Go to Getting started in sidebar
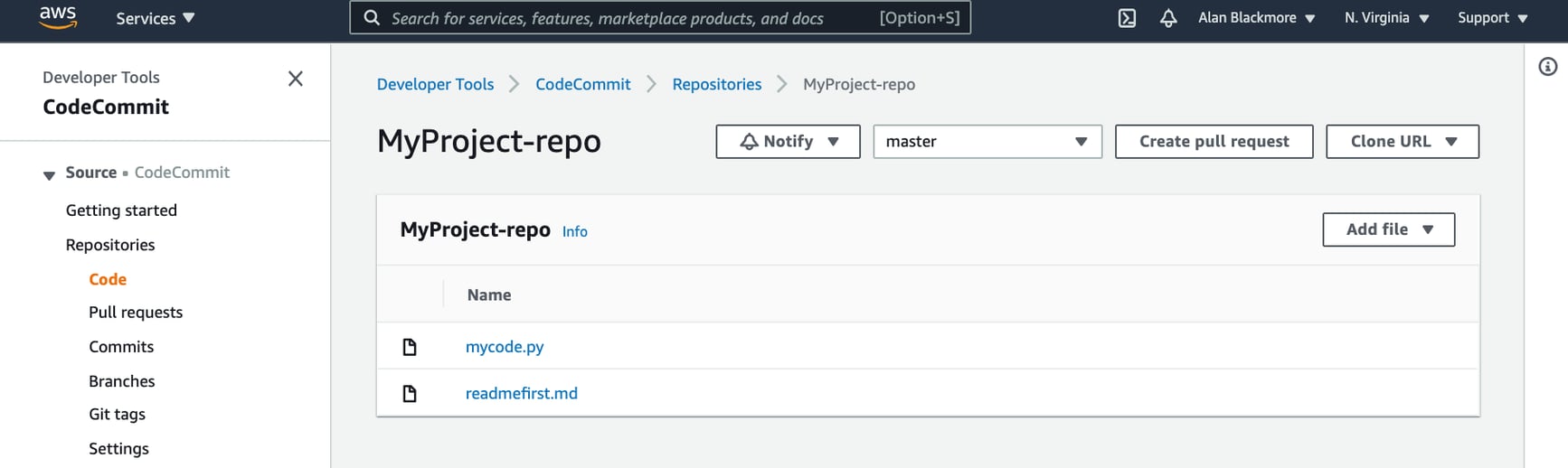Screen dimensions: 1568x468 tap(121, 211)
